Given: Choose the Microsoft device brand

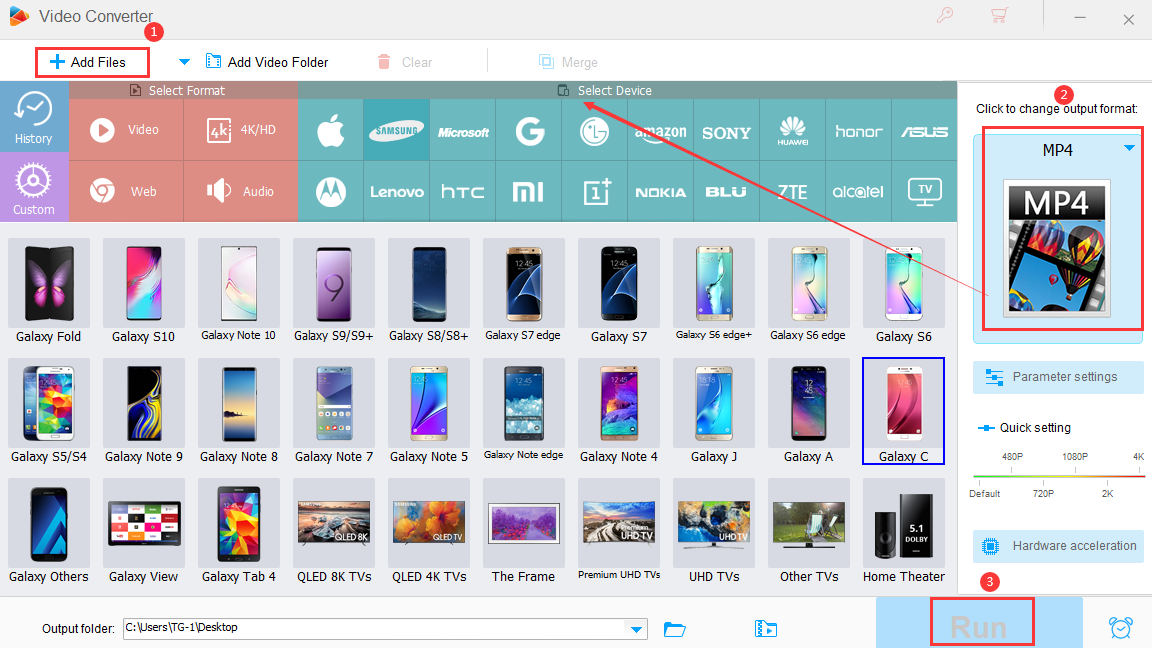Looking at the screenshot, I should point(463,130).
